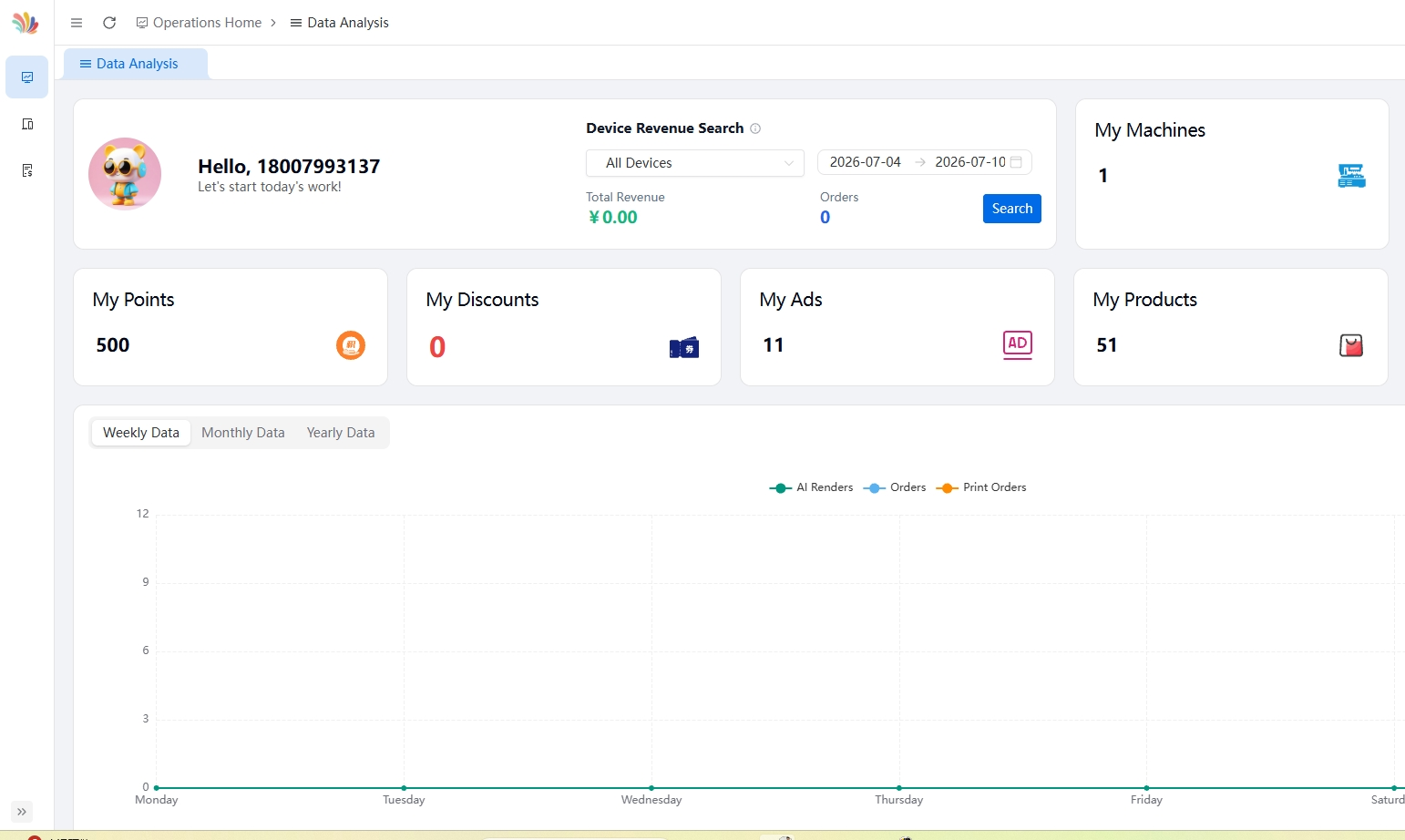The width and height of the screenshot is (1405, 840).
Task: Expand the sidebar with double-chevron icon
Action: pos(22,812)
